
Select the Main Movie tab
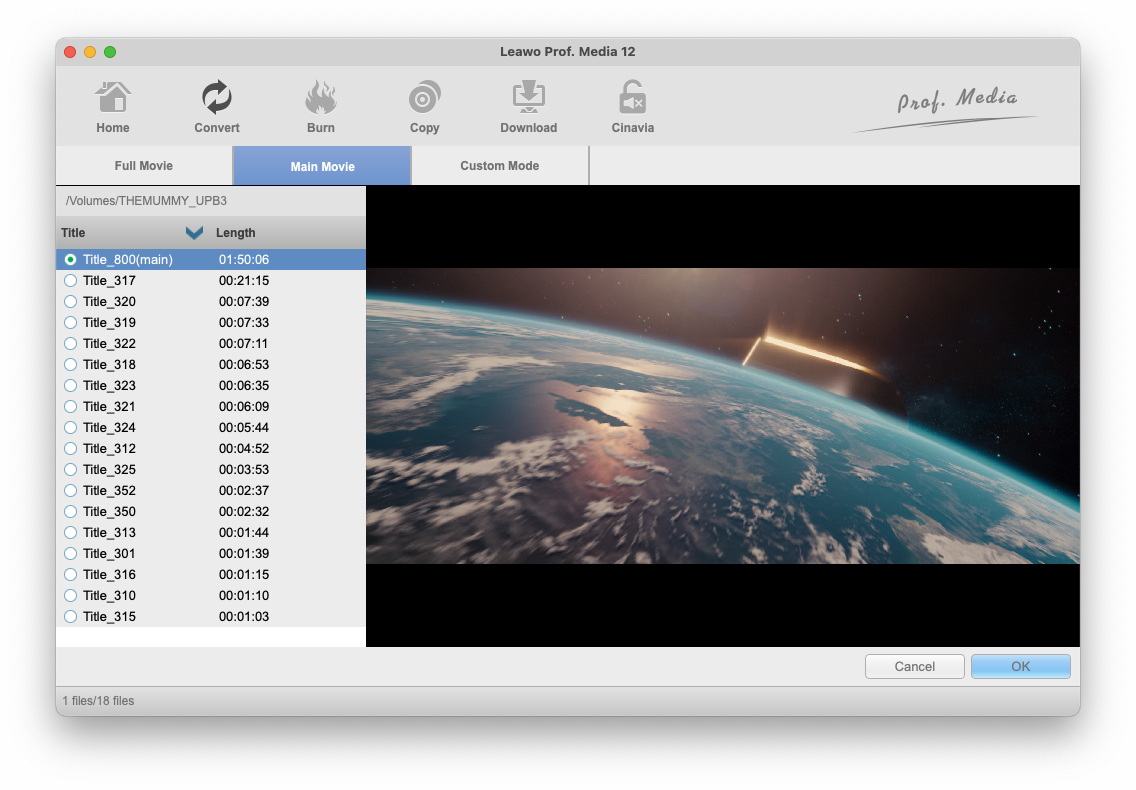coord(322,166)
